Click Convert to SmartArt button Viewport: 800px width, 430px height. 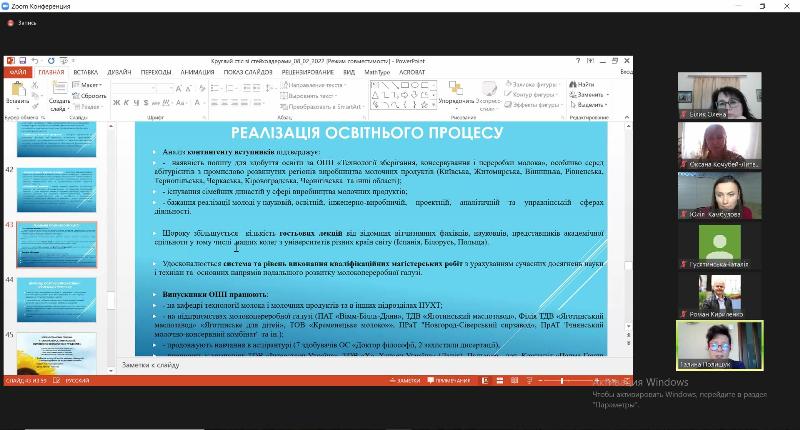click(x=322, y=107)
